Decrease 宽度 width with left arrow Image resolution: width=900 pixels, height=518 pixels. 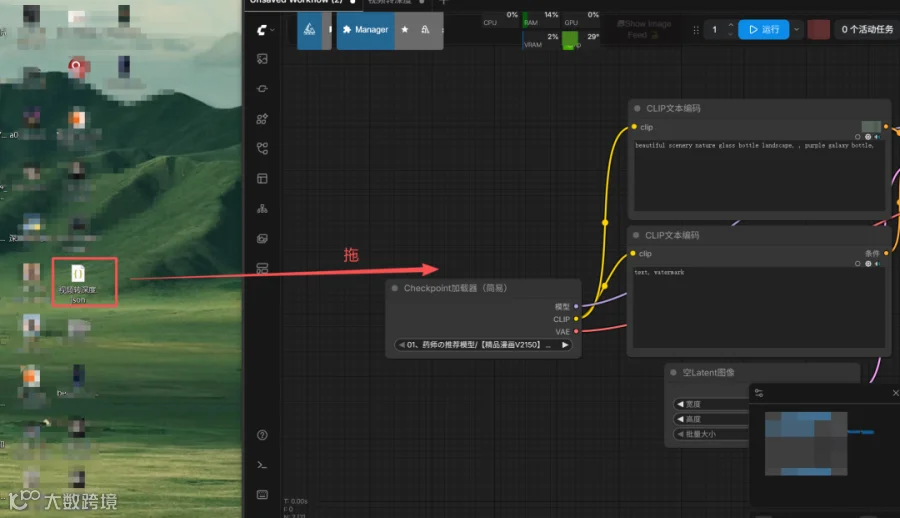(x=680, y=404)
